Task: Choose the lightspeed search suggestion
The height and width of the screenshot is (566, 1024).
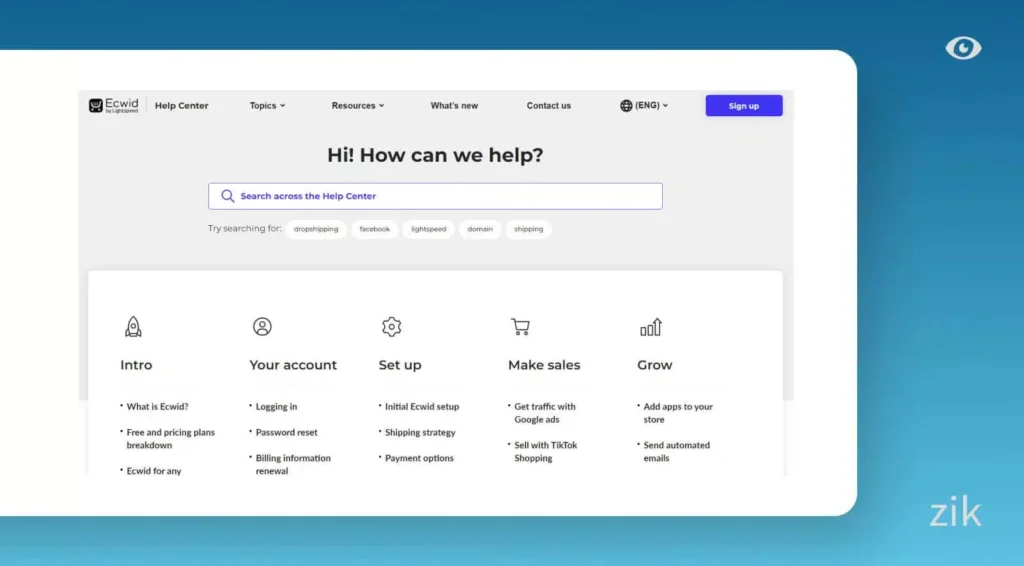Action: (x=428, y=229)
